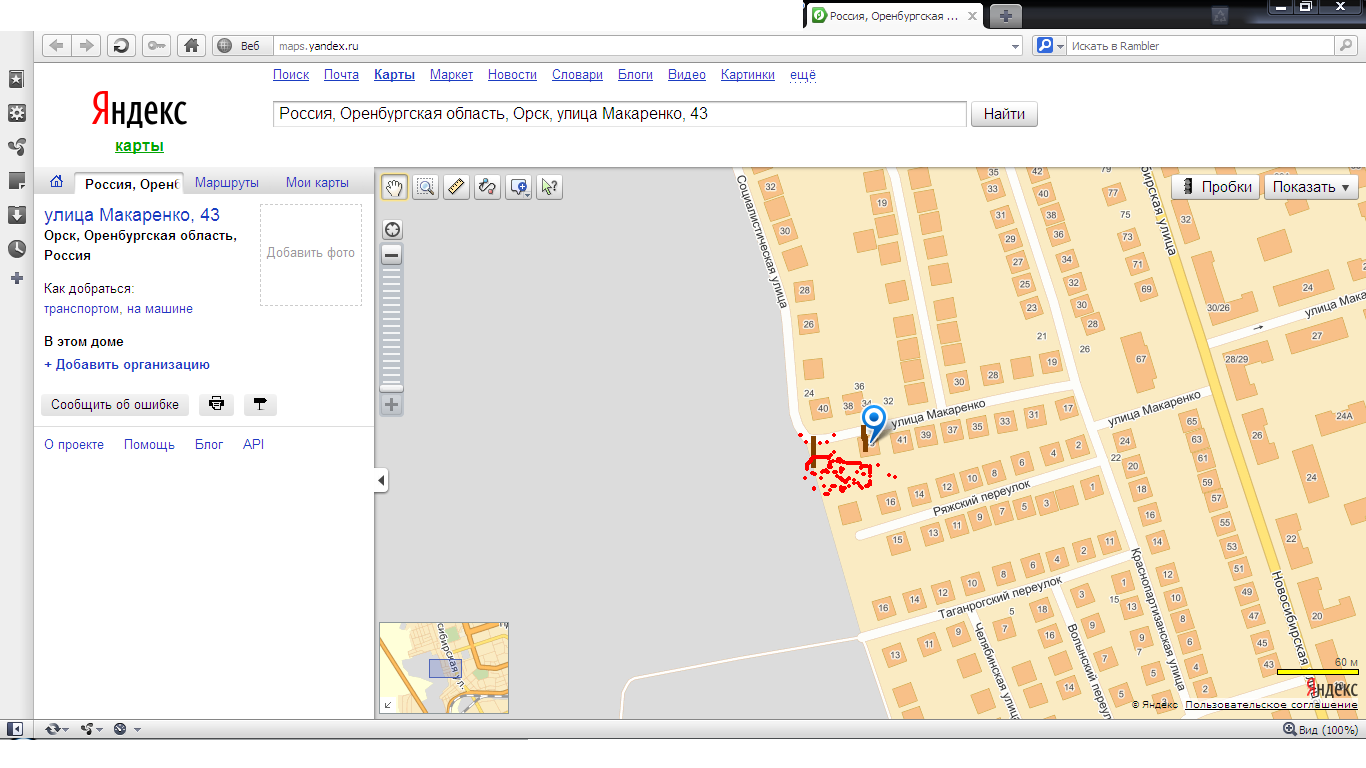Collapse the left results panel arrow
Viewport: 1366px width, 768px height.
pyautogui.click(x=382, y=481)
